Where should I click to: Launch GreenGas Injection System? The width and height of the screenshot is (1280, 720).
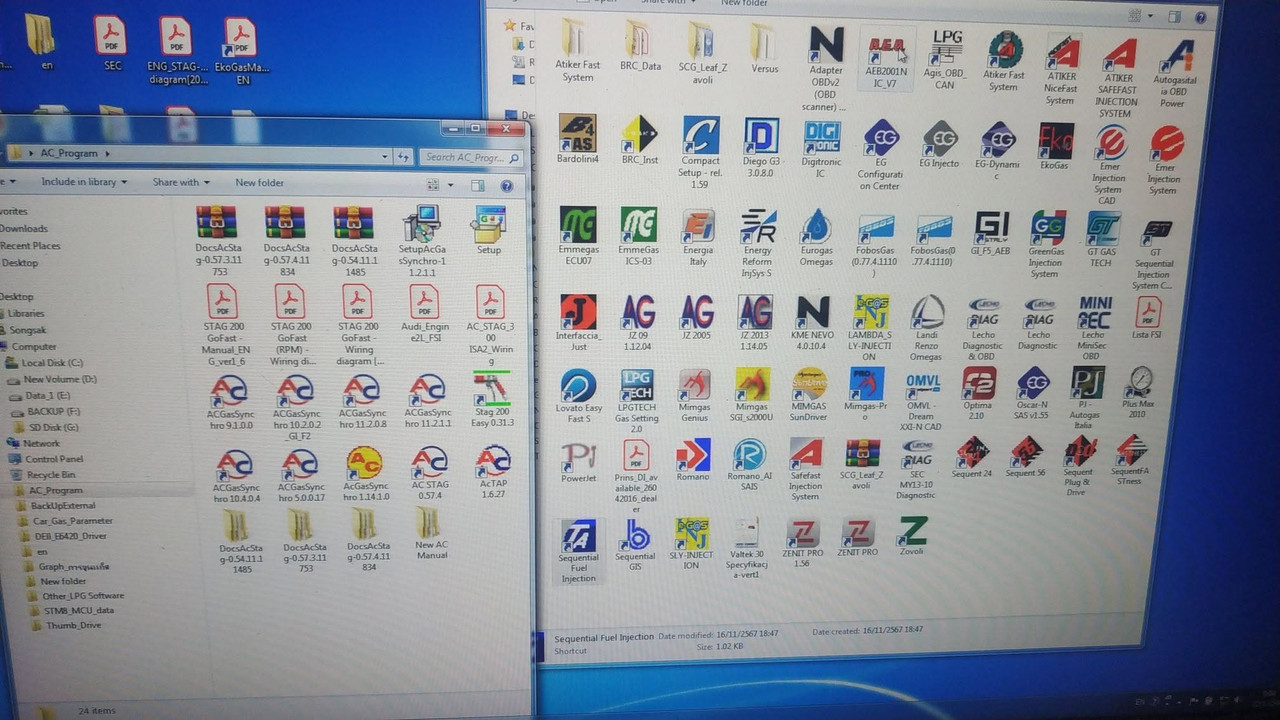(1047, 229)
